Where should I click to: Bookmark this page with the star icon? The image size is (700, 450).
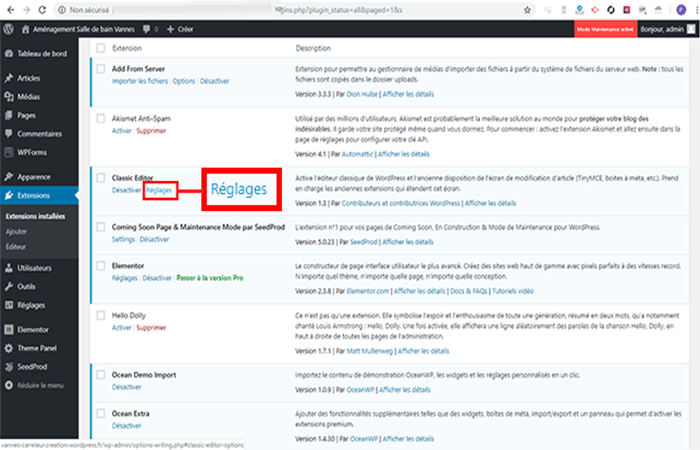pyautogui.click(x=527, y=10)
